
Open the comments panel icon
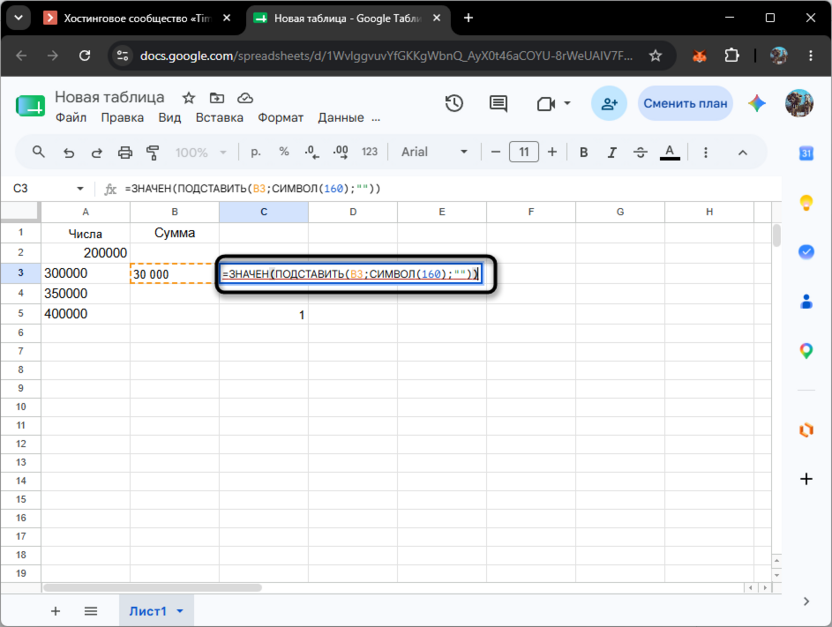click(x=498, y=103)
